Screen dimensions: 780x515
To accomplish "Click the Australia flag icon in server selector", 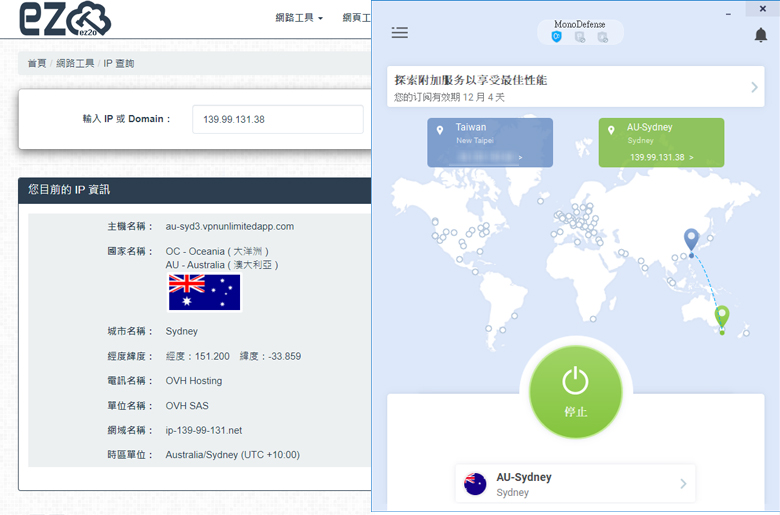I will coord(475,484).
